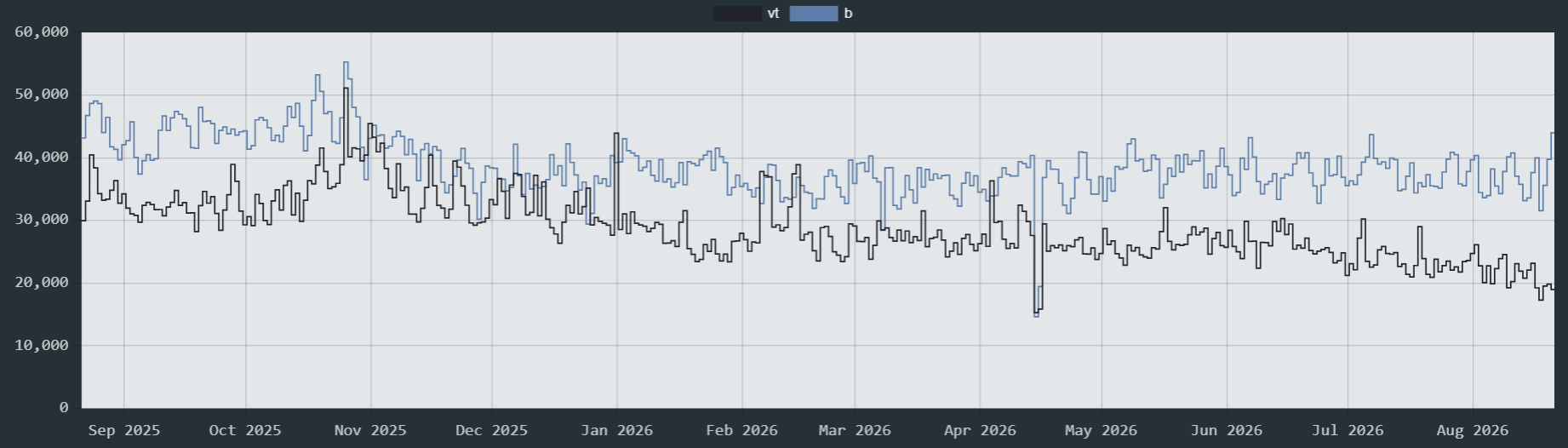Select the Jun 2026 axis label

(1226, 430)
